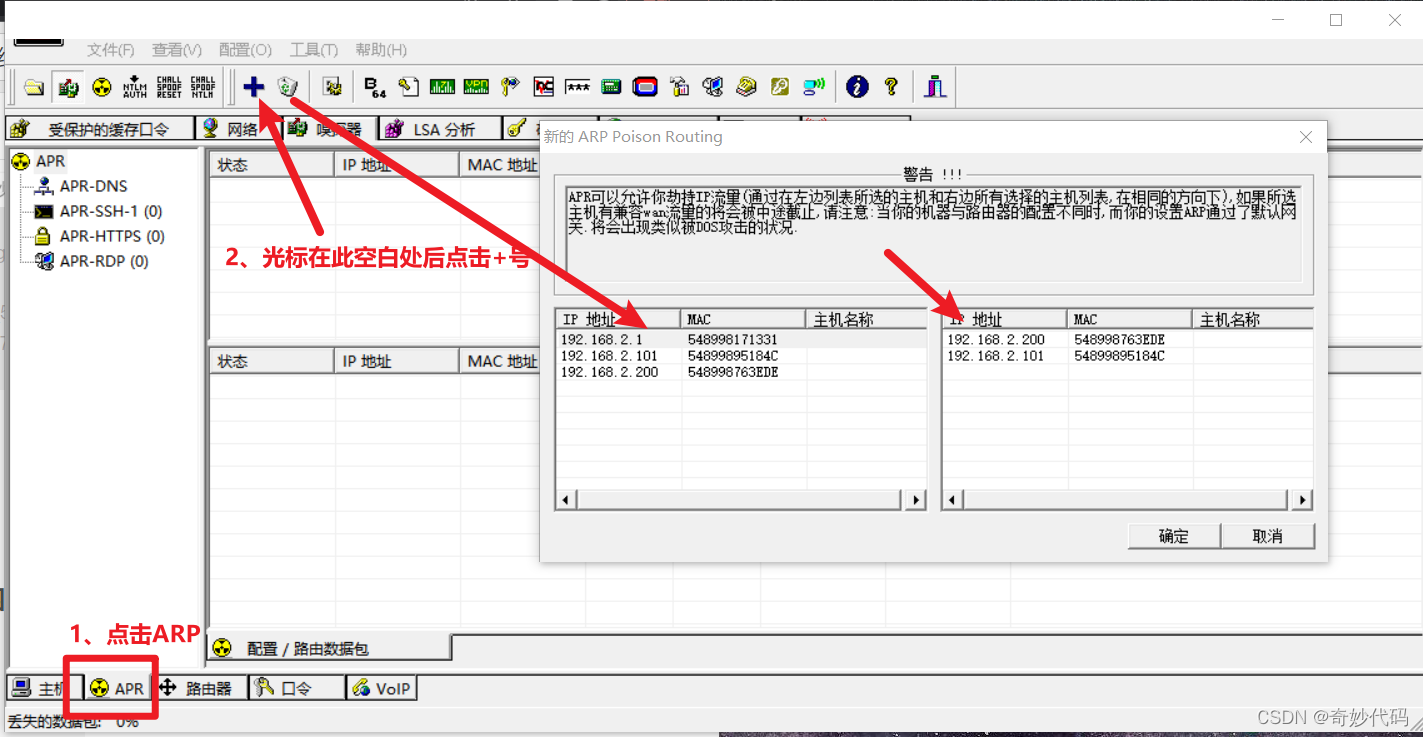The width and height of the screenshot is (1423, 737).
Task: Close the 新的 ARP Poison Routing dialog
Action: 1305,137
